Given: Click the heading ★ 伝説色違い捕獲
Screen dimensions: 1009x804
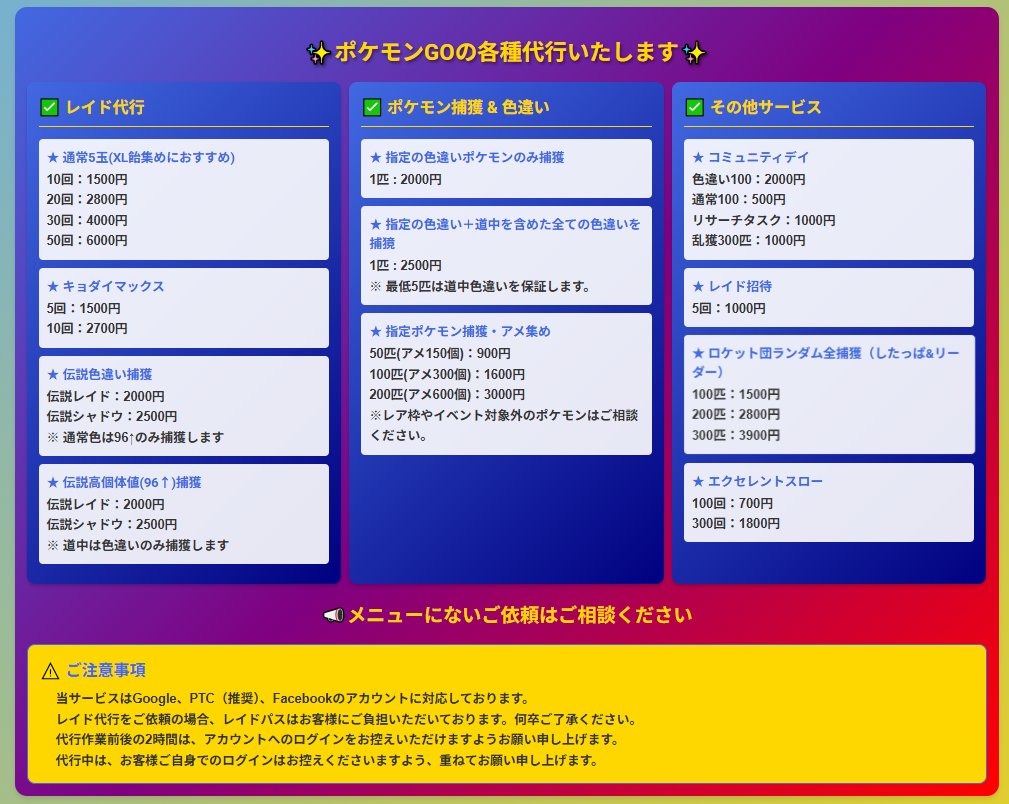Looking at the screenshot, I should tap(100, 374).
